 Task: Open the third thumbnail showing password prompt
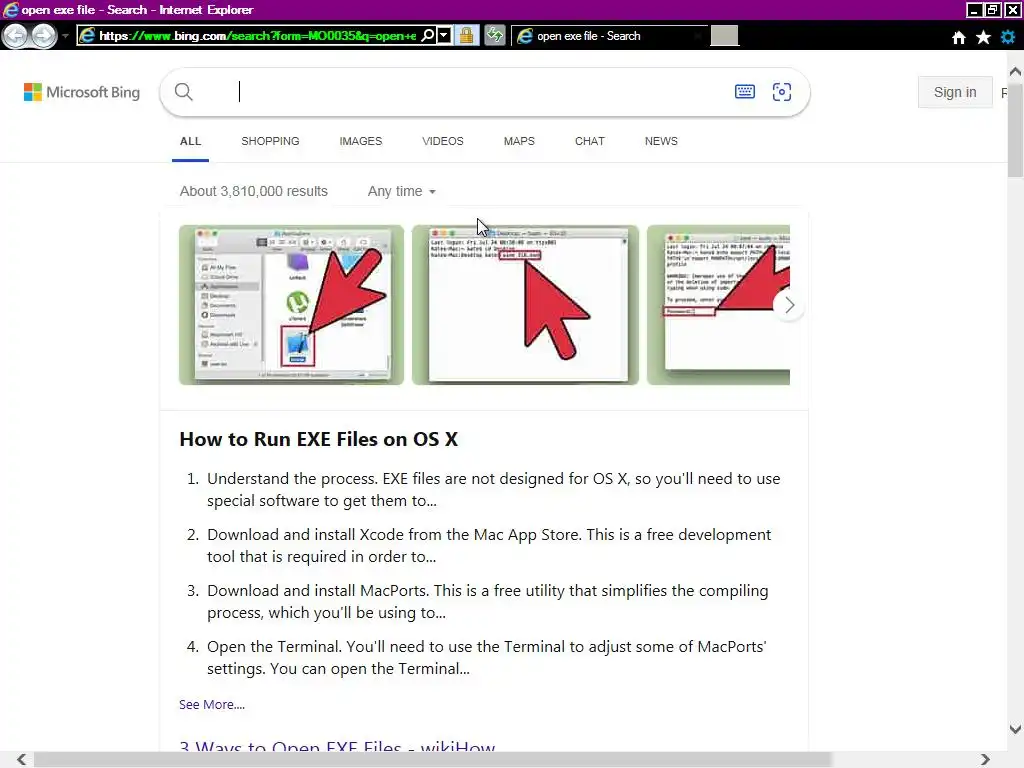[x=718, y=305]
